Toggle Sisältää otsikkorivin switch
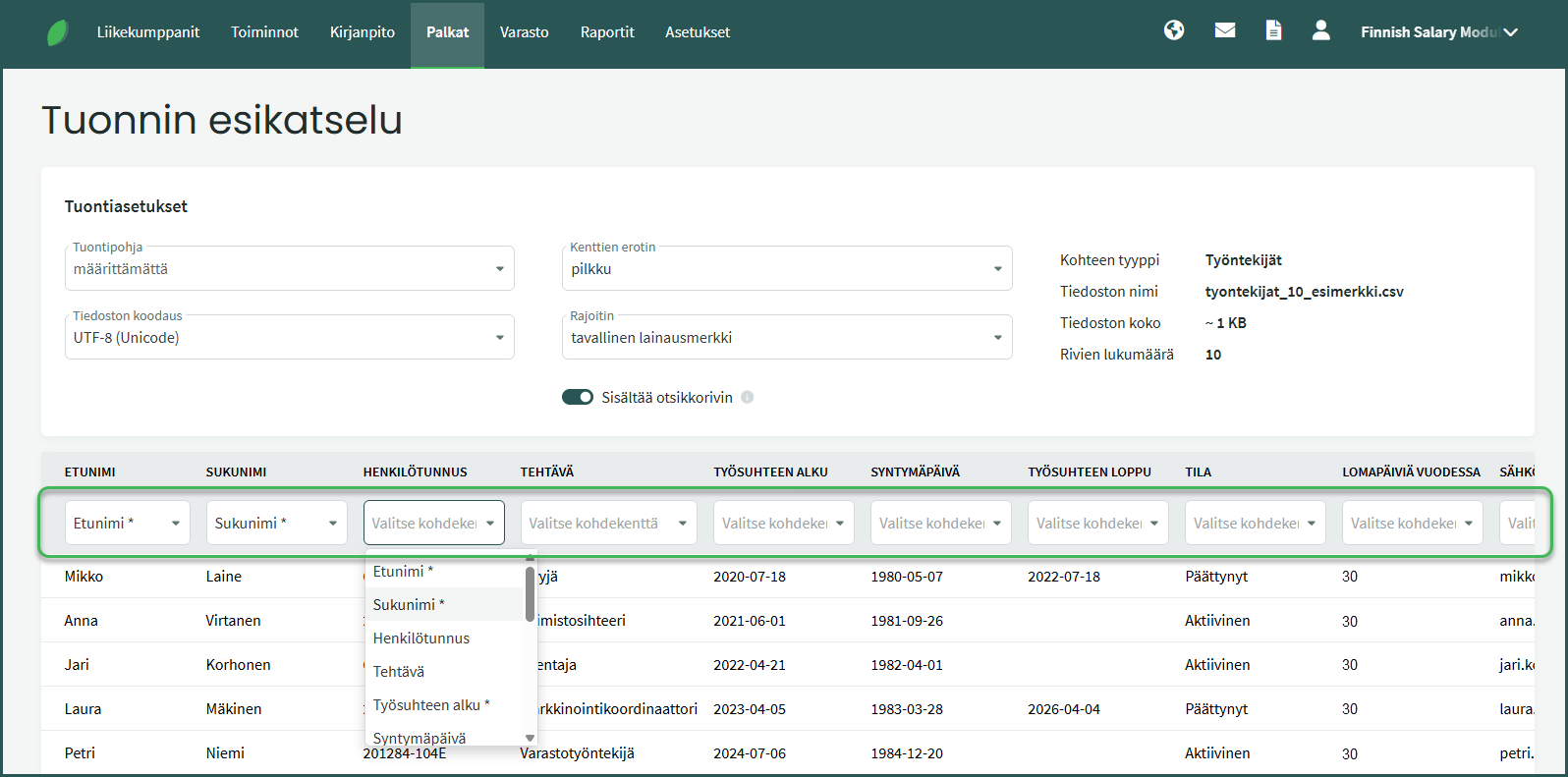1568x777 pixels. [x=578, y=398]
